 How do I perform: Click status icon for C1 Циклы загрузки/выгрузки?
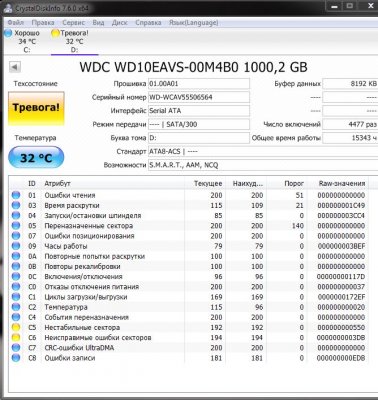pos(16,297)
